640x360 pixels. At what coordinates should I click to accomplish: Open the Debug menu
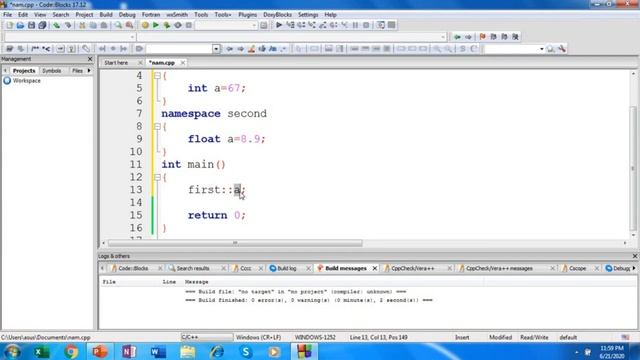tap(127, 15)
